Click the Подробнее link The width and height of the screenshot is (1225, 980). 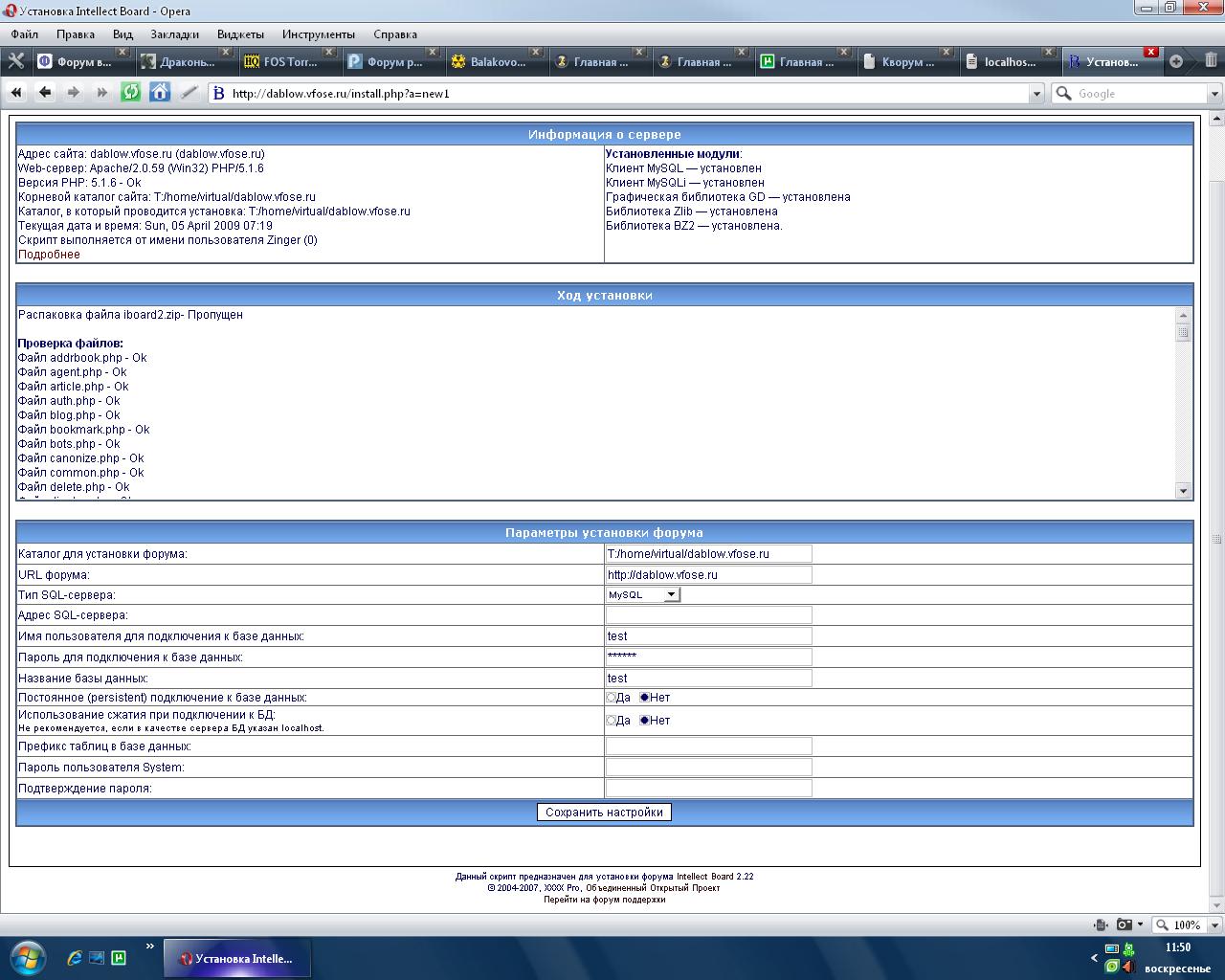click(49, 255)
